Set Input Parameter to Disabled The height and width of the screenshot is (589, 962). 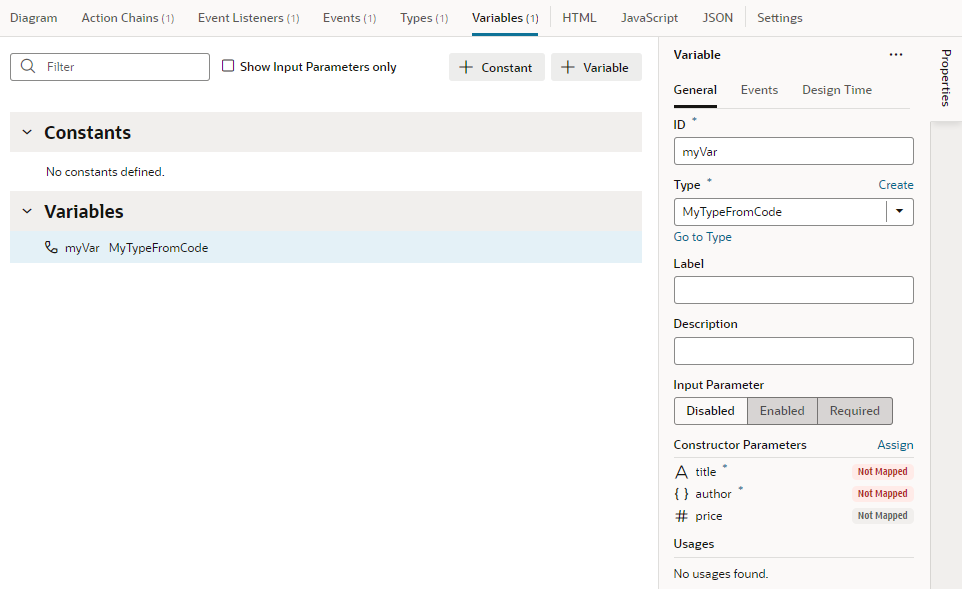pos(710,411)
